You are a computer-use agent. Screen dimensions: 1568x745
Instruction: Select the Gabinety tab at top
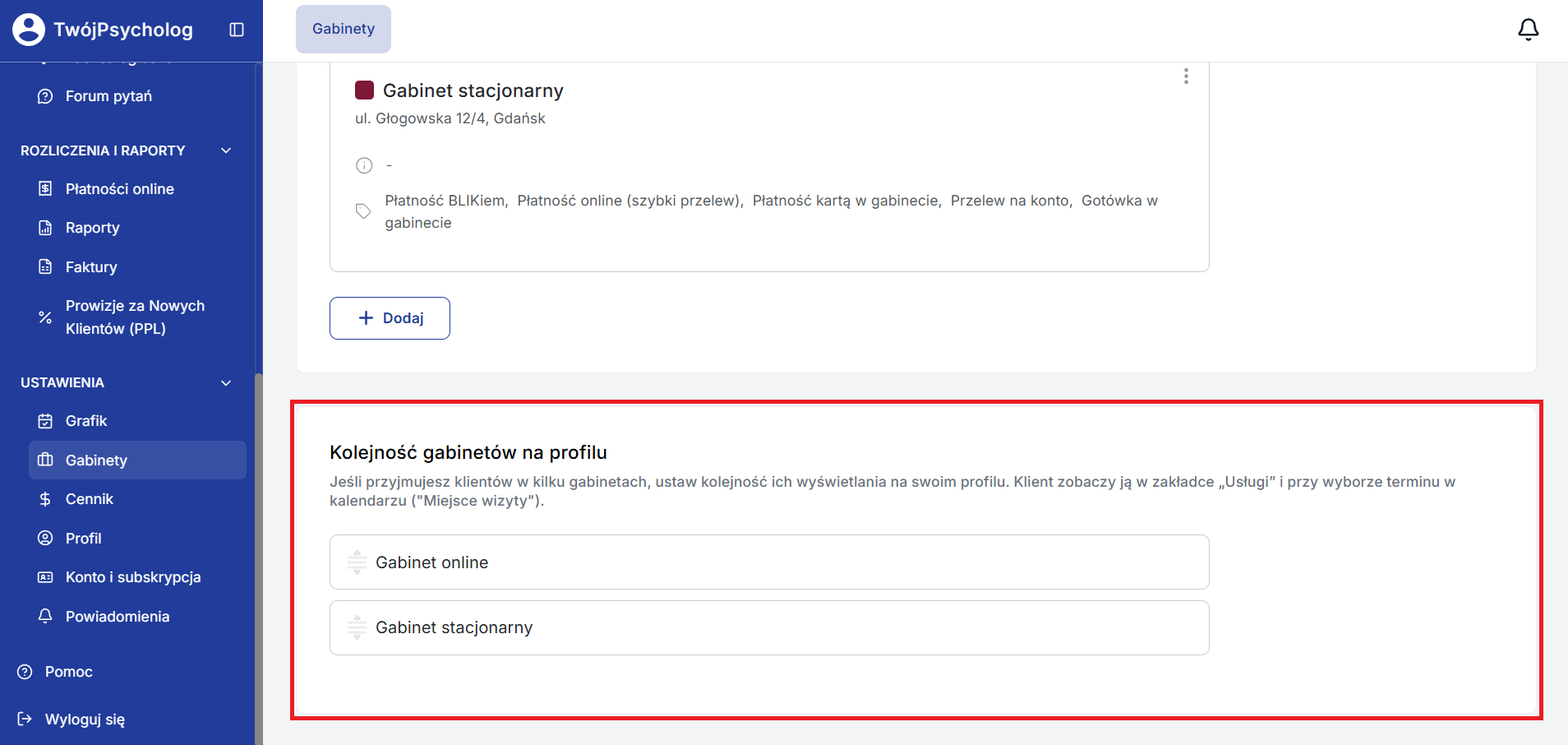[344, 29]
